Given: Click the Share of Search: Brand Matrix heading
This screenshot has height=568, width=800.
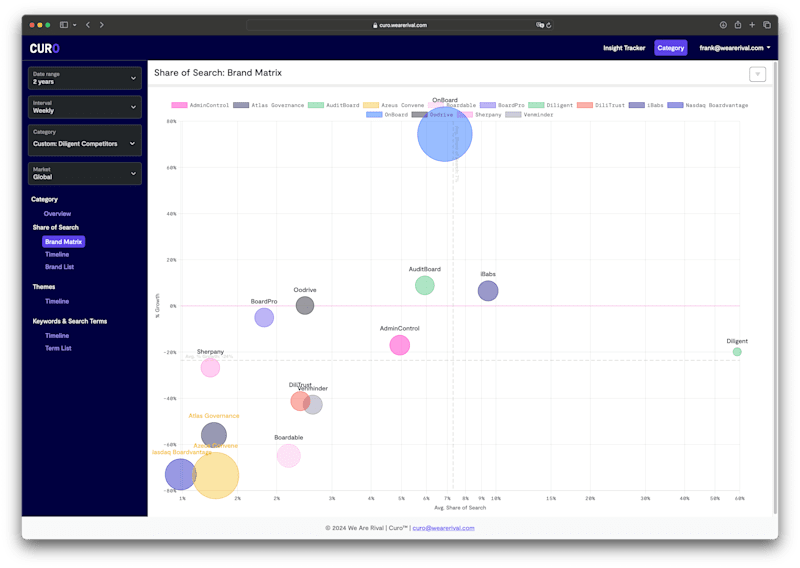Looking at the screenshot, I should pyautogui.click(x=218, y=72).
